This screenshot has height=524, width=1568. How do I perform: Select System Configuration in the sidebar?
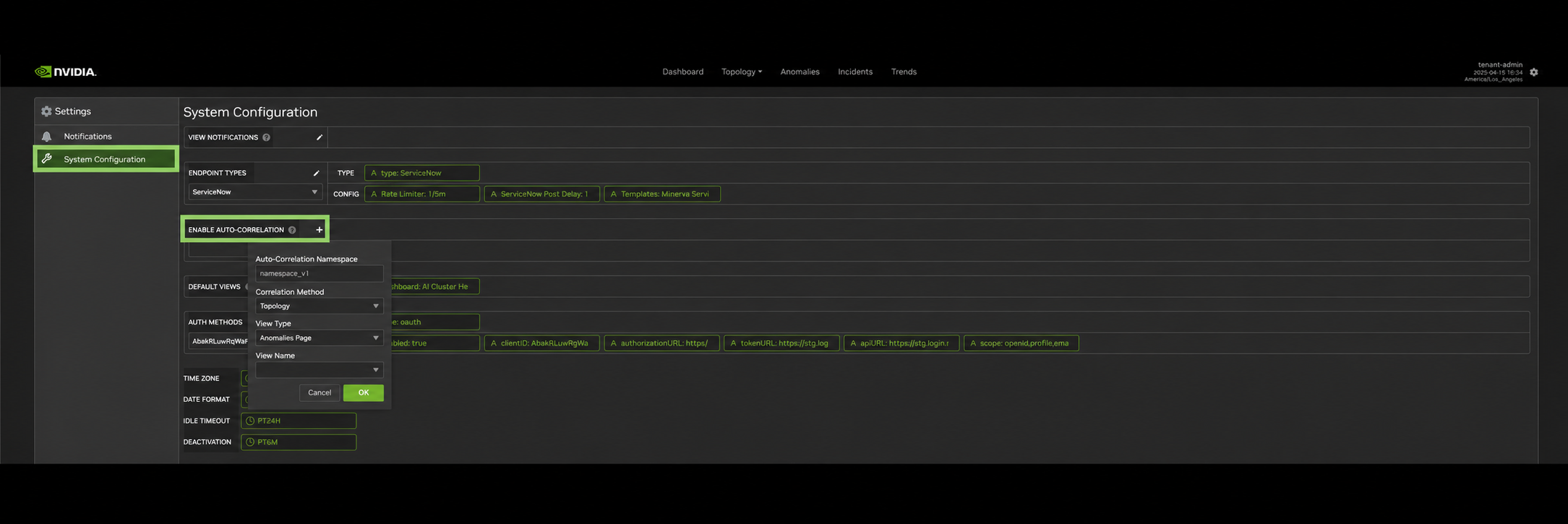pos(106,159)
